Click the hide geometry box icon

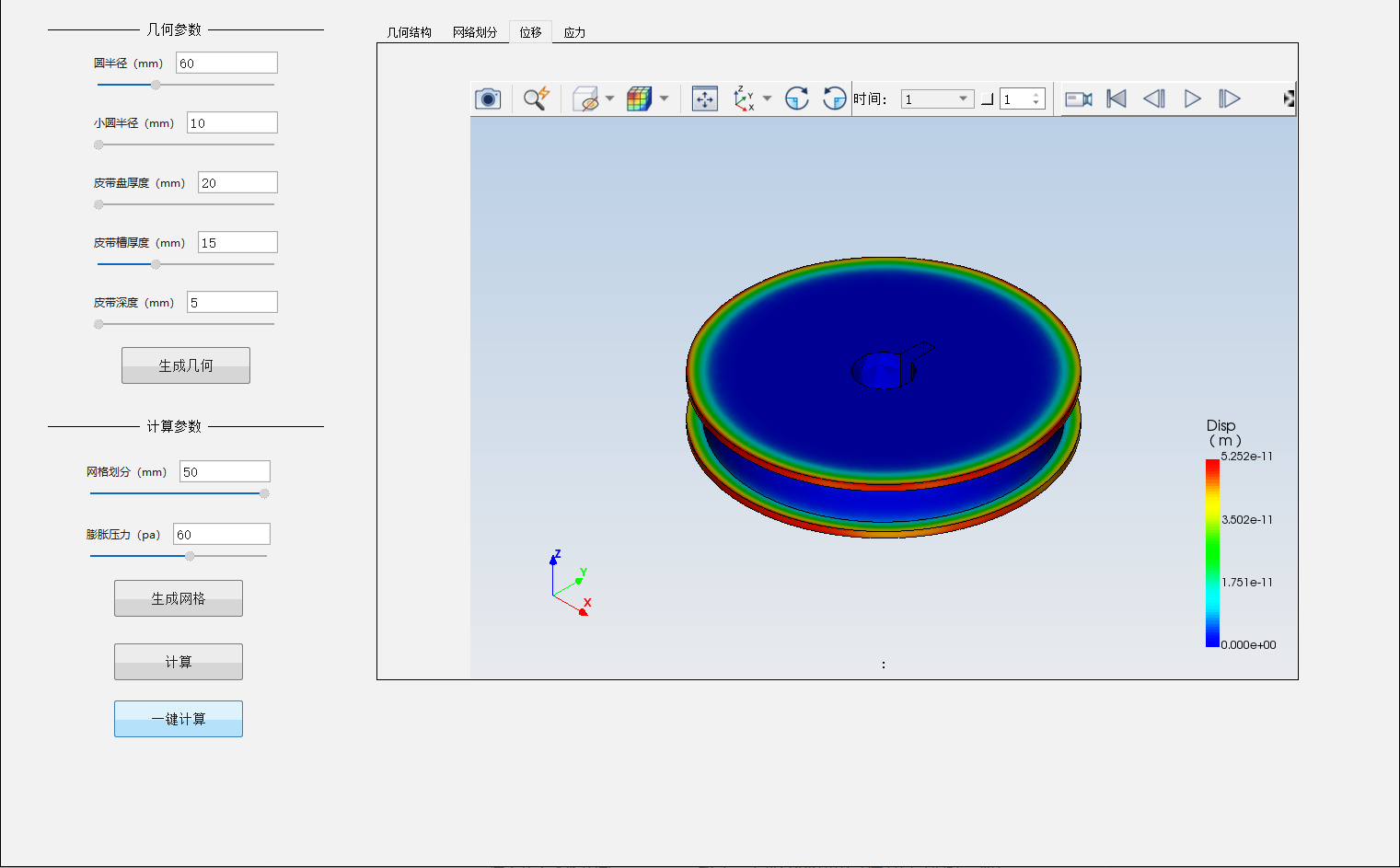click(x=585, y=98)
